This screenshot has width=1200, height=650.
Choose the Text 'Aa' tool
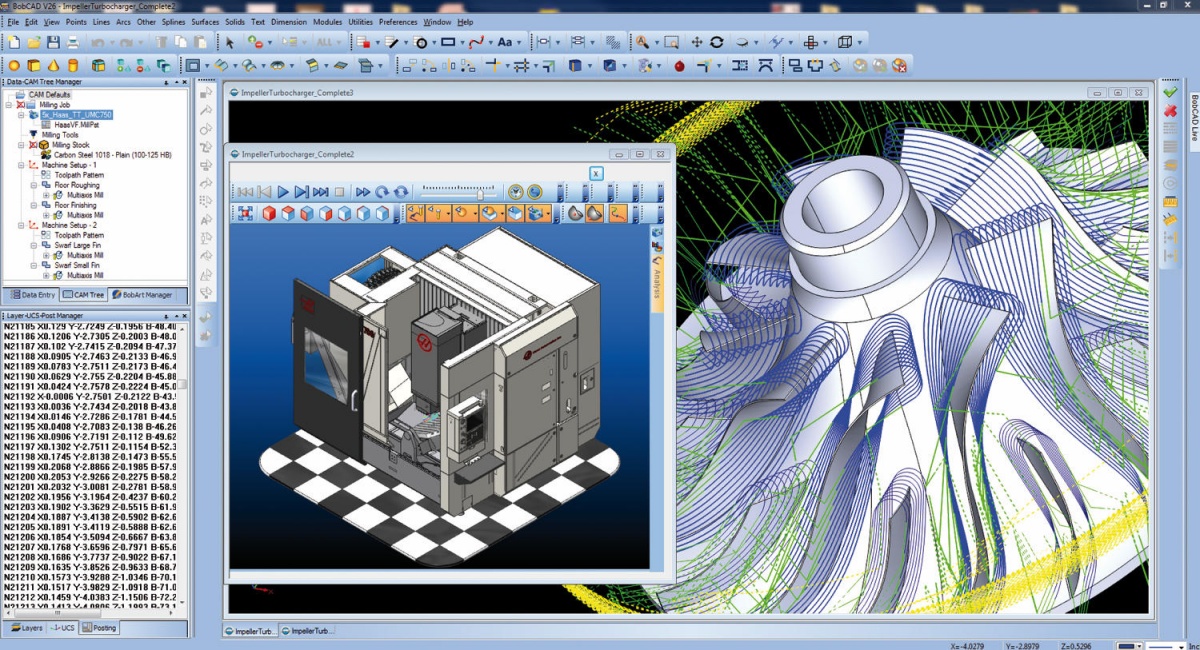pos(505,42)
